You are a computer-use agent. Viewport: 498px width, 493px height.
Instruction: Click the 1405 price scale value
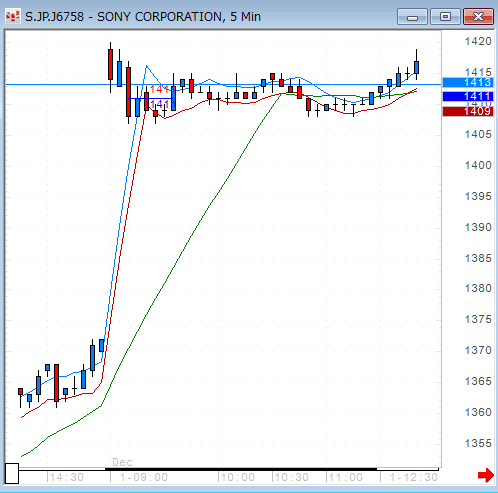(478, 134)
